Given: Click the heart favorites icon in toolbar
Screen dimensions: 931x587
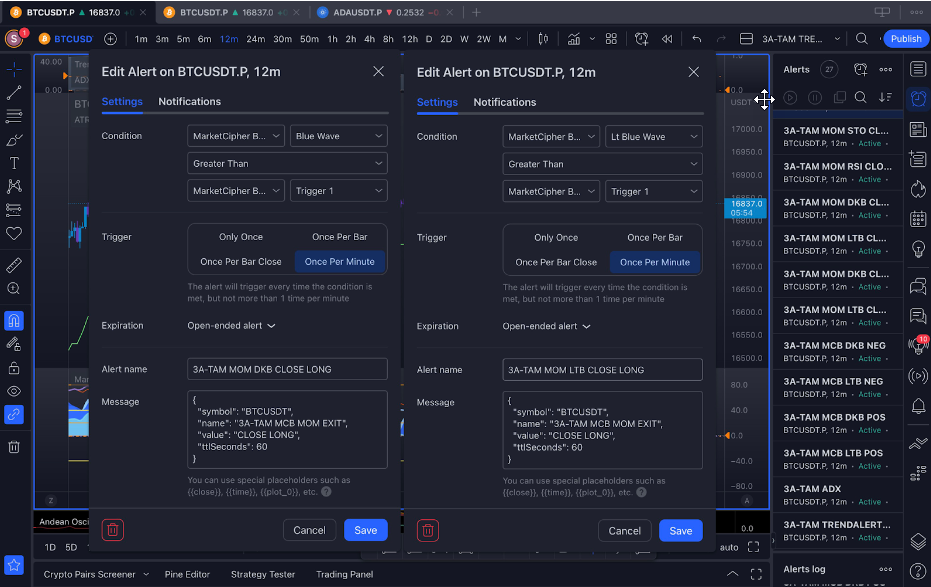Looking at the screenshot, I should [x=14, y=233].
